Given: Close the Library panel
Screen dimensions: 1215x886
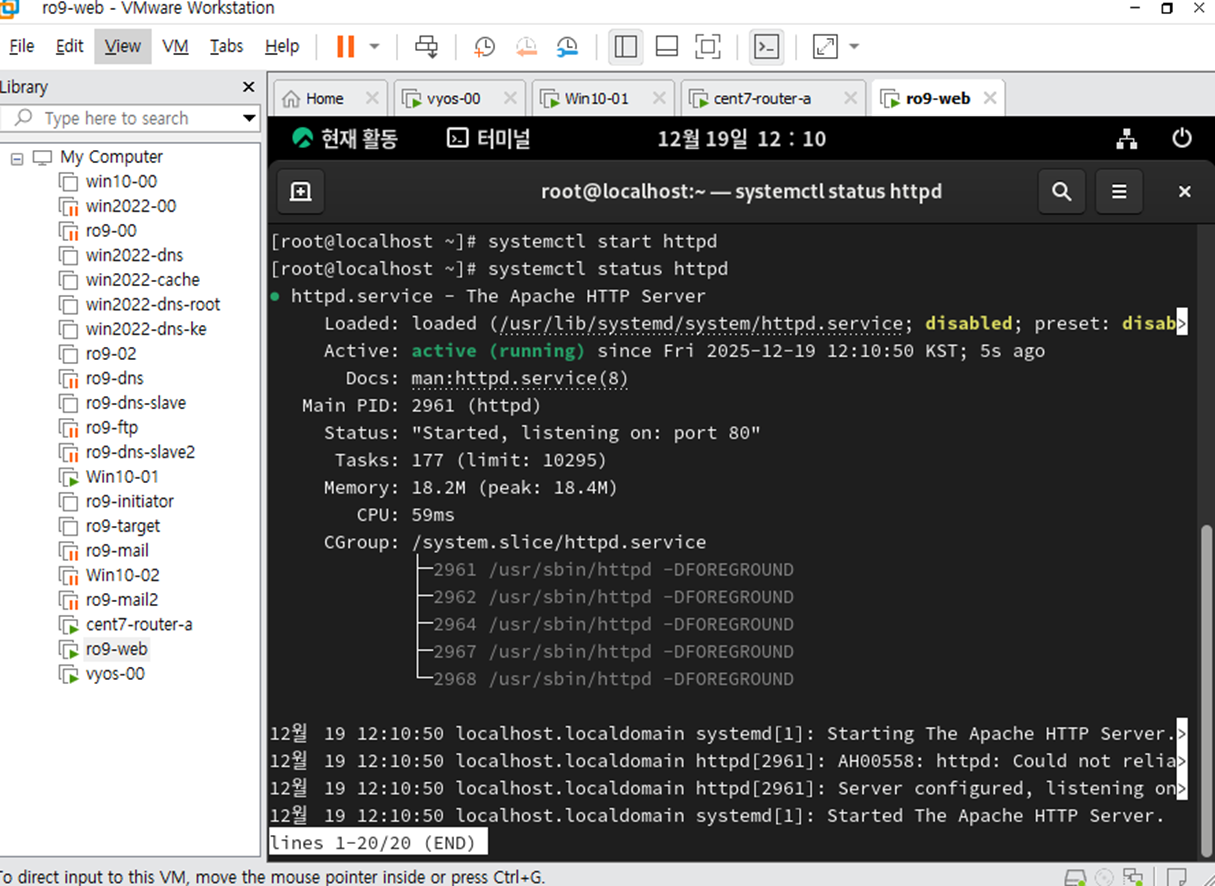Looking at the screenshot, I should 249,87.
